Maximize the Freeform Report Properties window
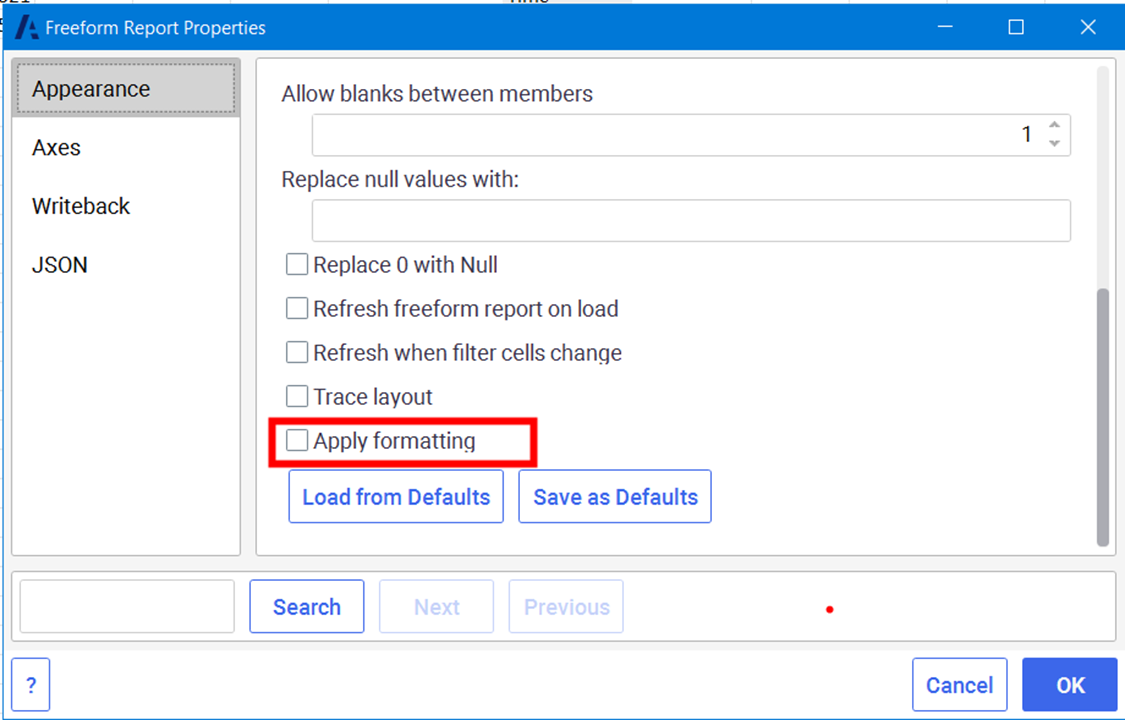Viewport: 1125px width, 720px height. pos(1016,27)
